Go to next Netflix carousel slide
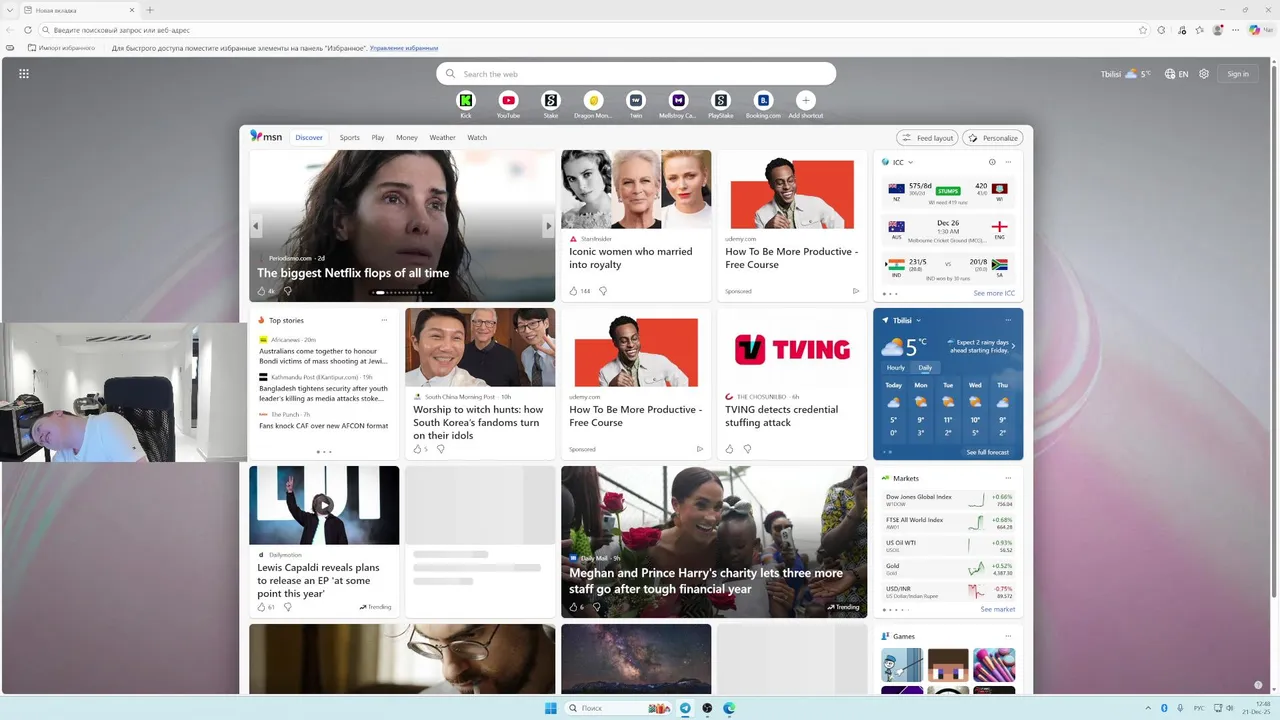This screenshot has width=1280, height=720. click(x=548, y=226)
